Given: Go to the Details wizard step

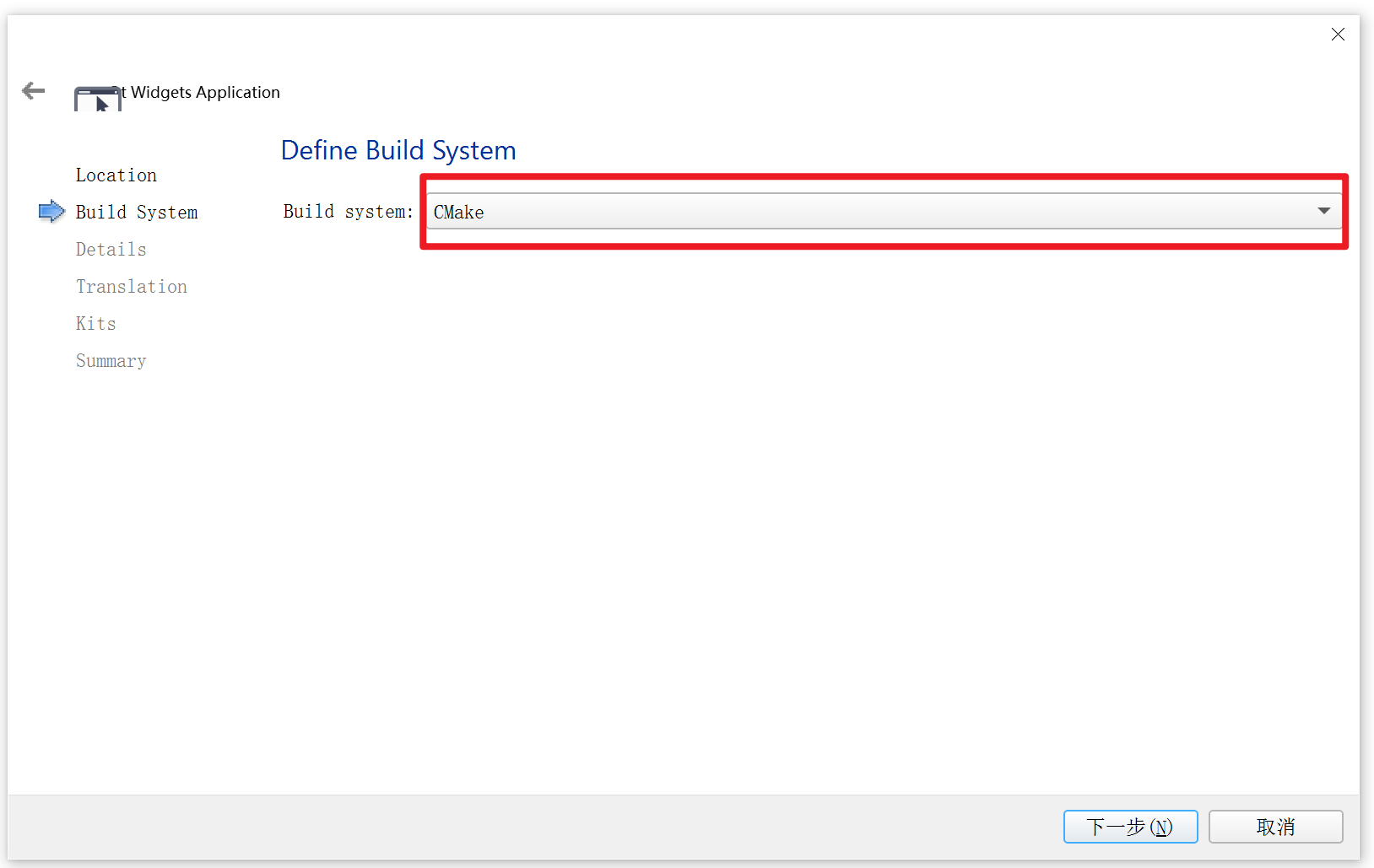Looking at the screenshot, I should click(x=111, y=250).
